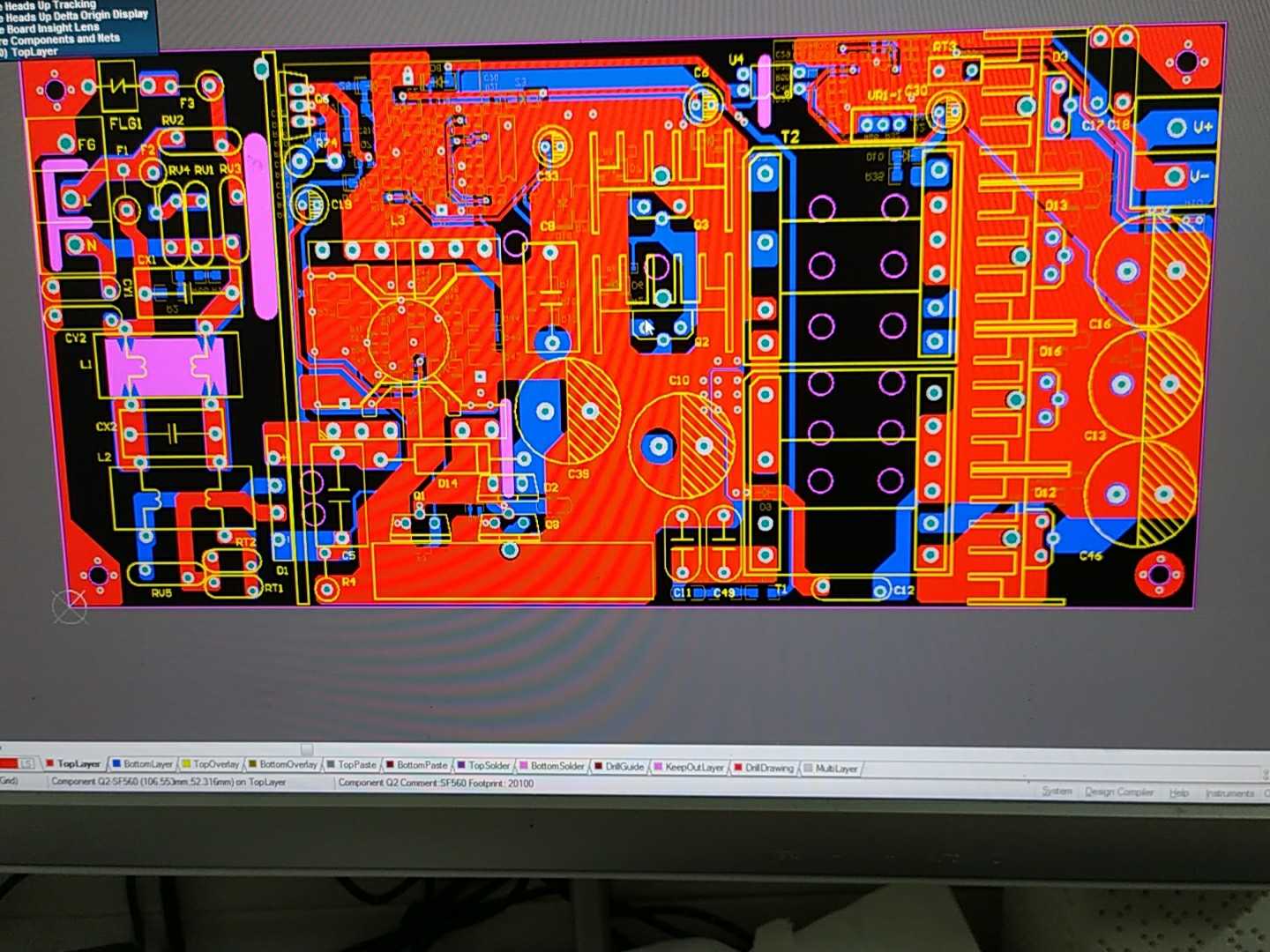The width and height of the screenshot is (1270, 952).
Task: Click the yellow square icon on TopOverlay tab
Action: [x=186, y=764]
